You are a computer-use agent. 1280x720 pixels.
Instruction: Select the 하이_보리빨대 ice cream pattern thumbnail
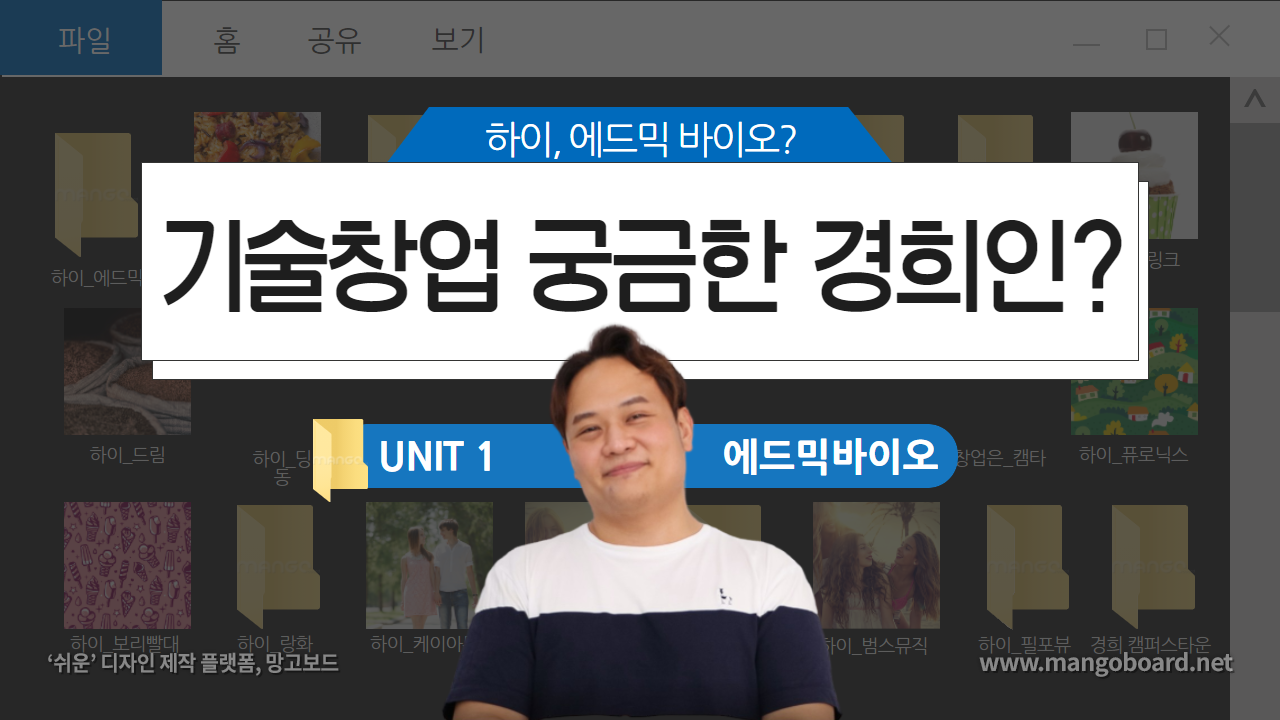127,565
